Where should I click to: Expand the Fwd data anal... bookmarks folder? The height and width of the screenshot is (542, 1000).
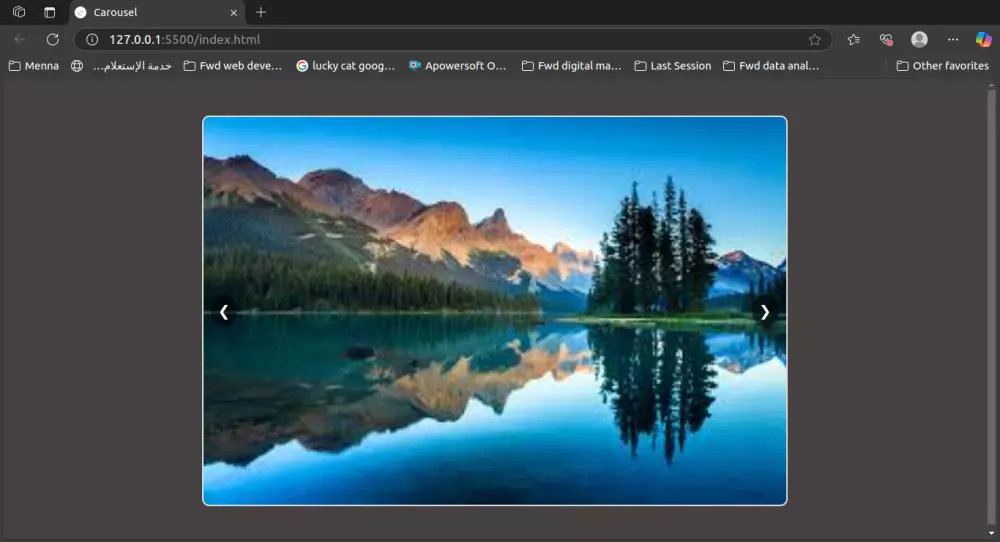(x=771, y=66)
